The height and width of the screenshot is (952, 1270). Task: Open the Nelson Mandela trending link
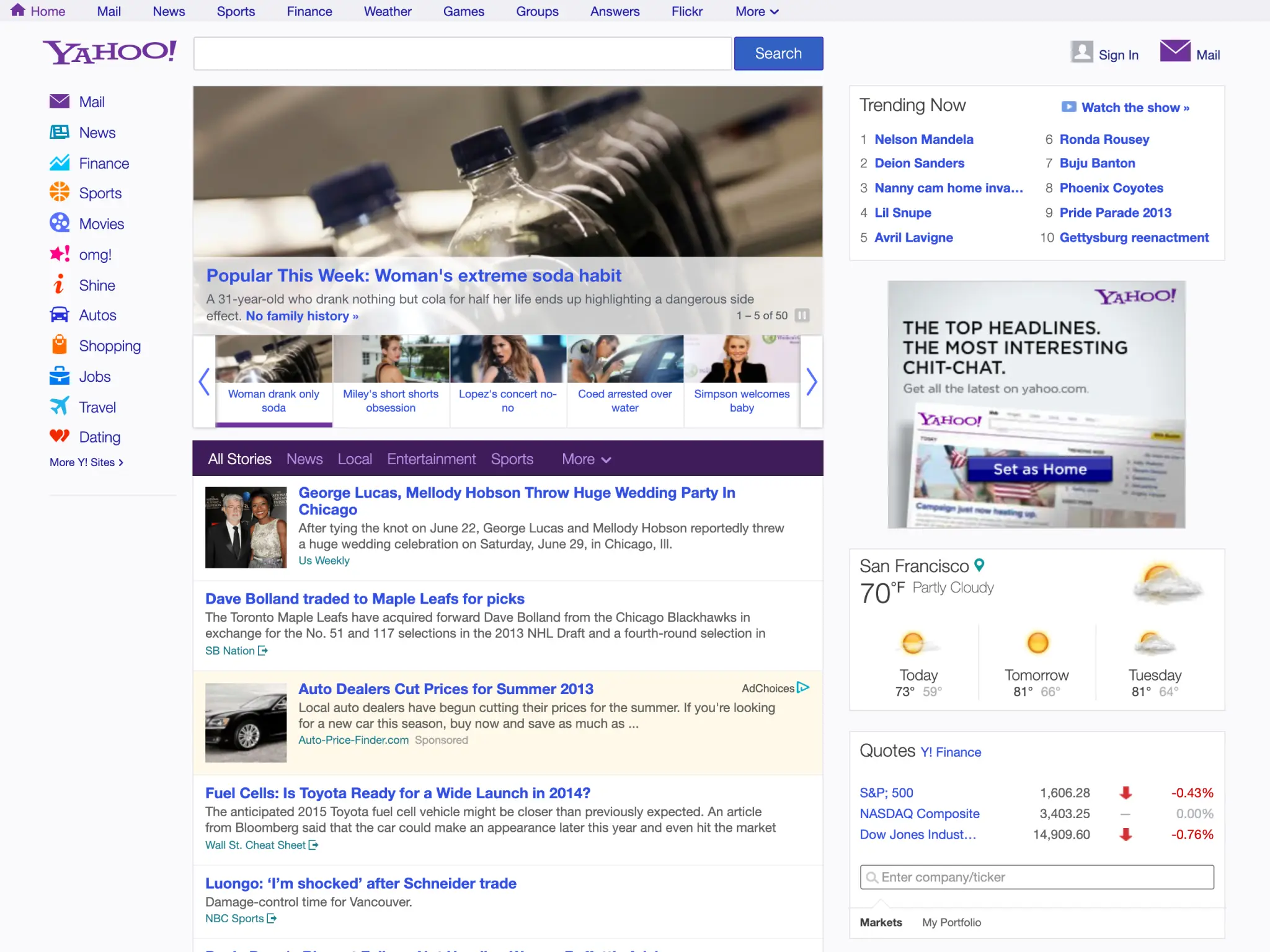pos(924,139)
